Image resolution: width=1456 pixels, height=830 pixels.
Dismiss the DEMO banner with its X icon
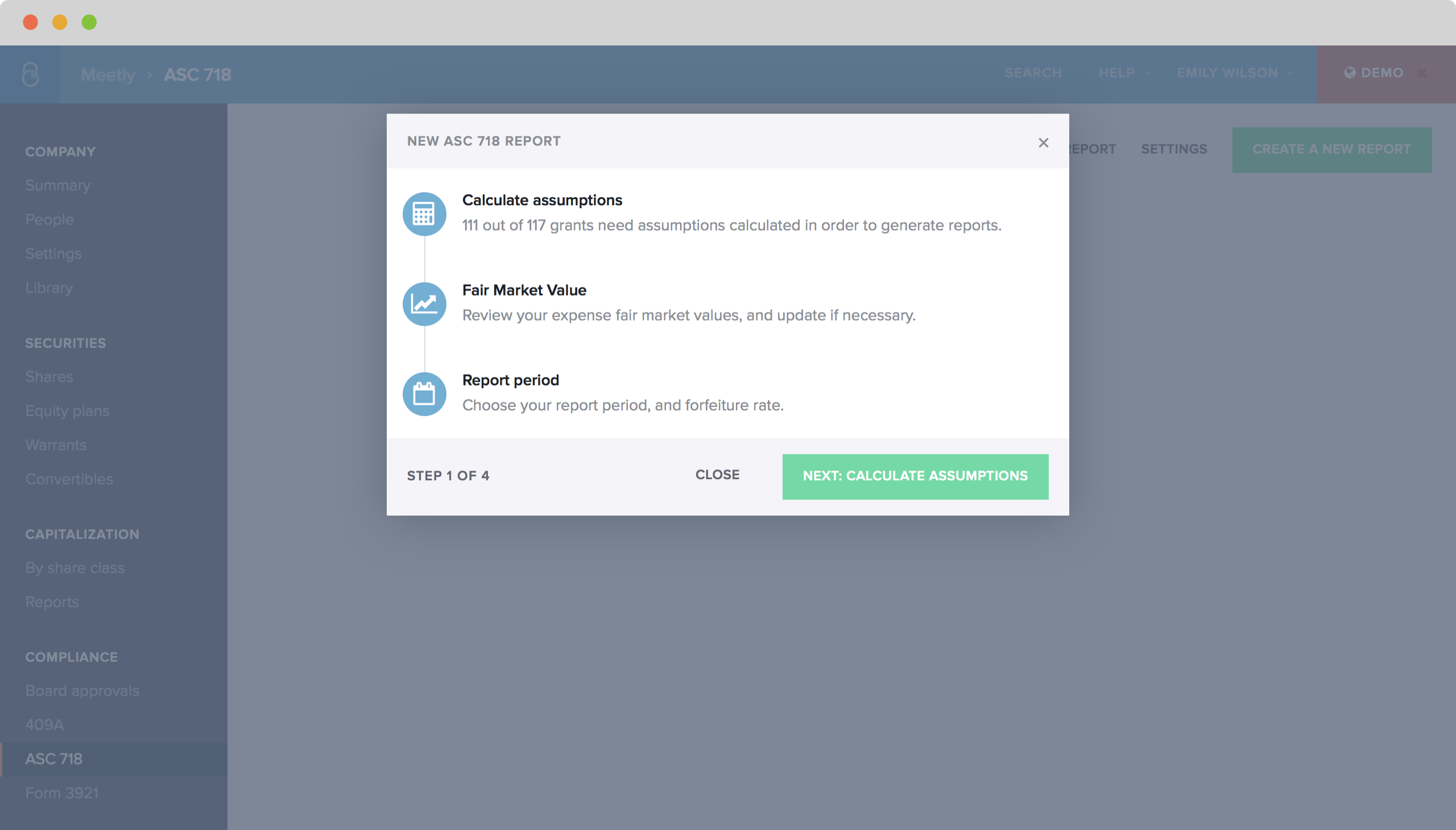click(1422, 73)
